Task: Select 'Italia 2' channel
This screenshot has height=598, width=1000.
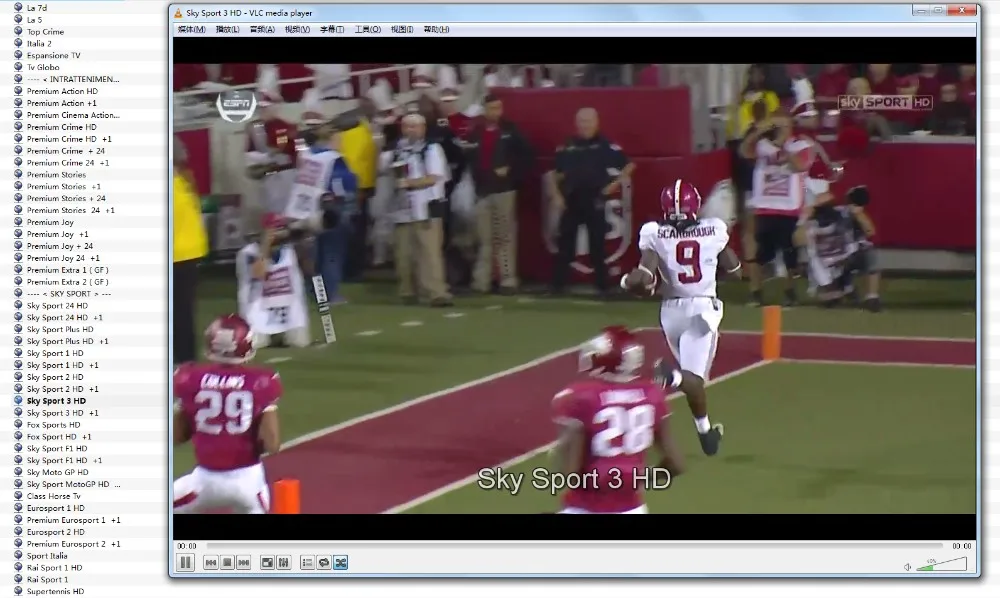Action: coord(39,43)
